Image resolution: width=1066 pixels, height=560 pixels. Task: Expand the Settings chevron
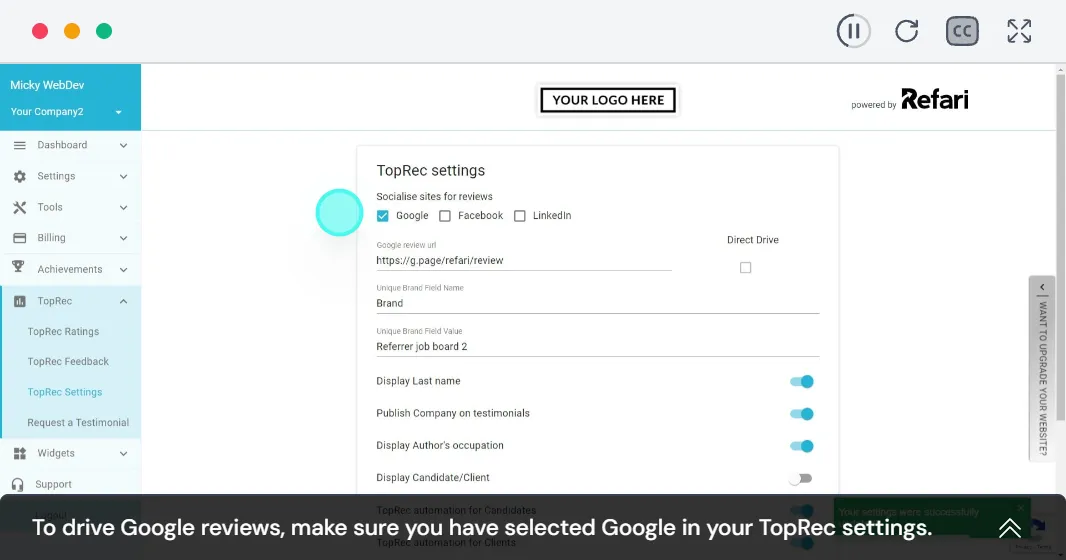click(x=123, y=177)
